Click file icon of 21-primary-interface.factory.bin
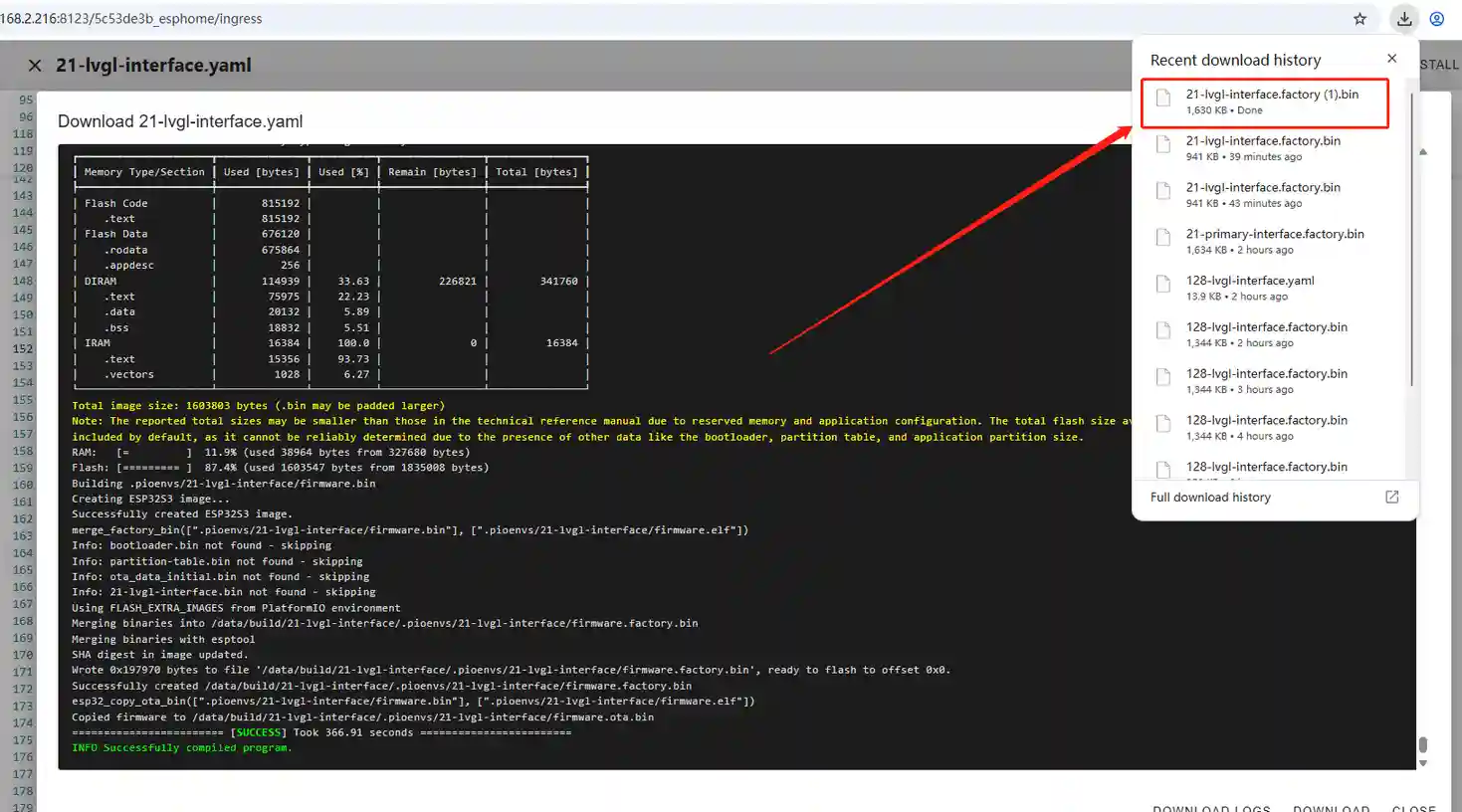1462x812 pixels. 1162,238
